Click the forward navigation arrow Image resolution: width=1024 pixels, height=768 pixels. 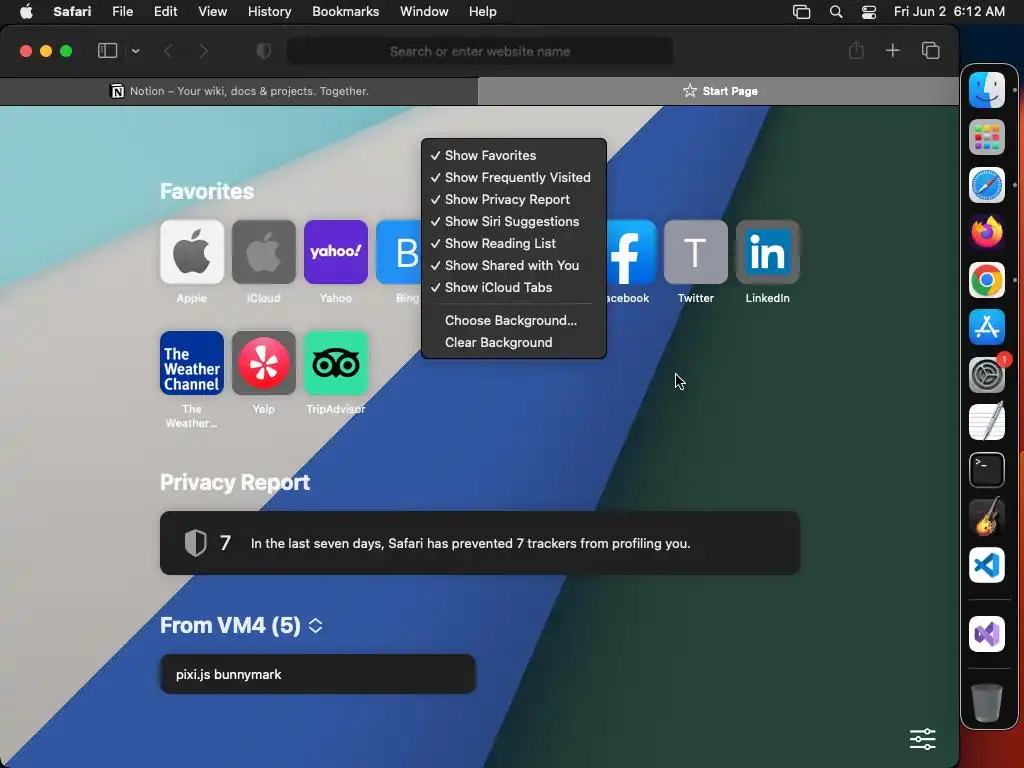[203, 51]
